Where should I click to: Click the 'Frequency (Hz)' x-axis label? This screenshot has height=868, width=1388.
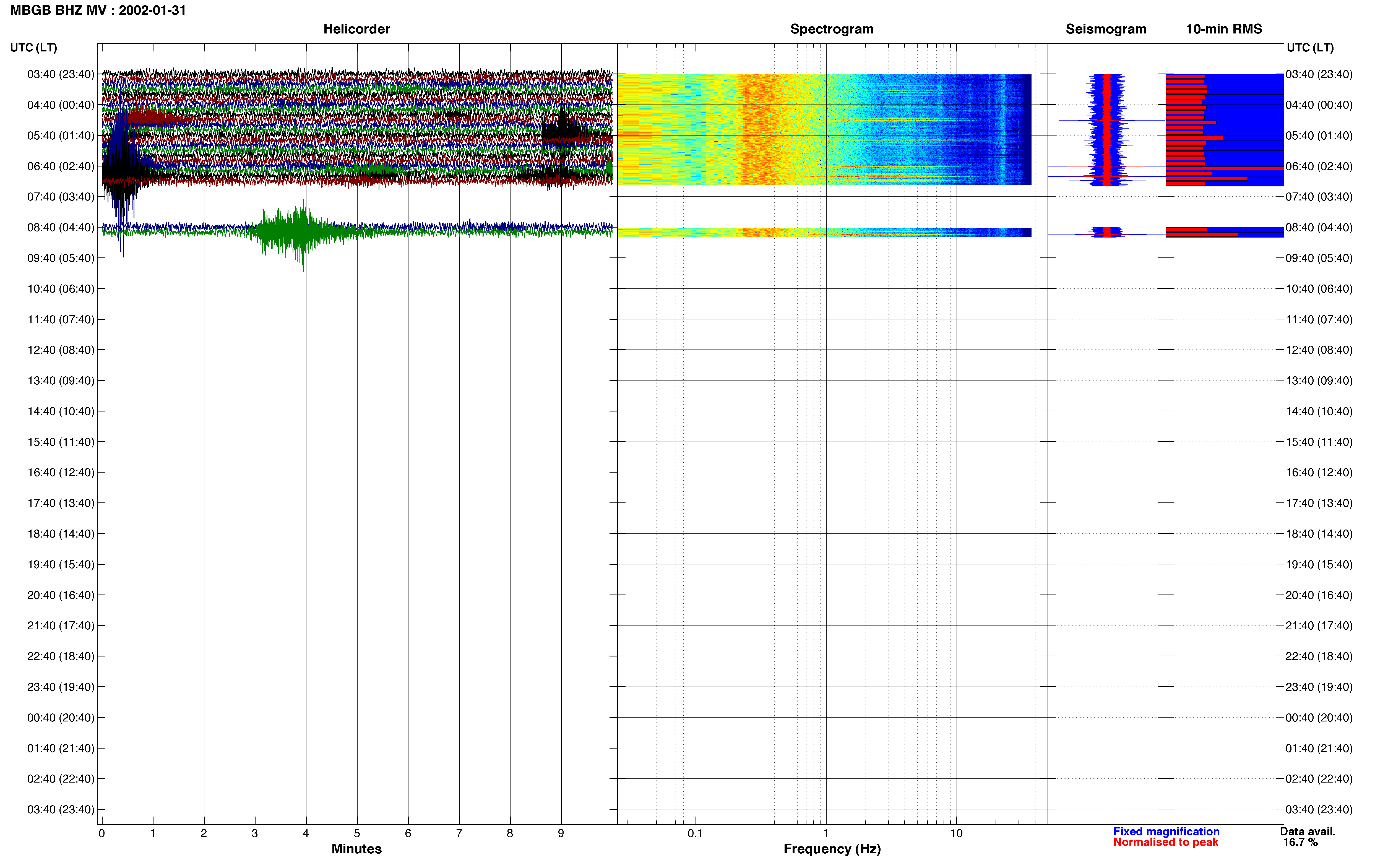[832, 849]
